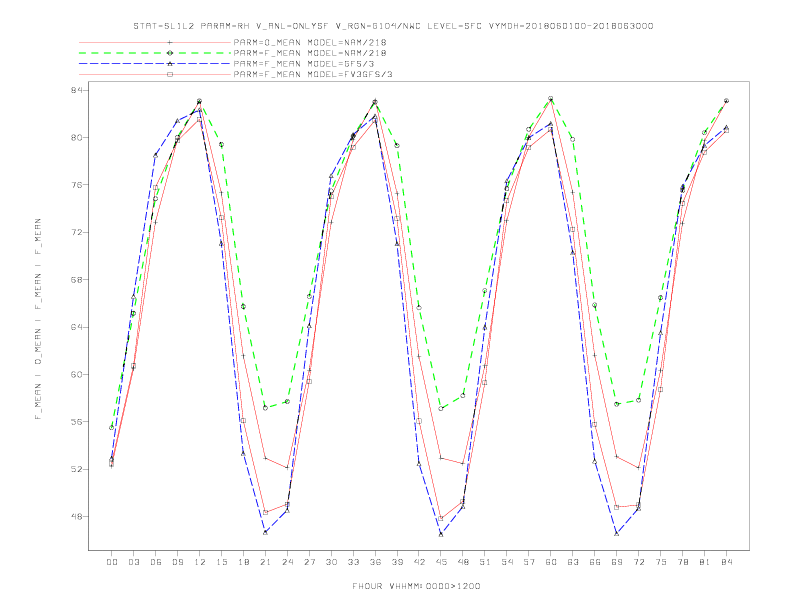
Task: Click x-axis forecast hour label 66
Action: [x=595, y=562]
